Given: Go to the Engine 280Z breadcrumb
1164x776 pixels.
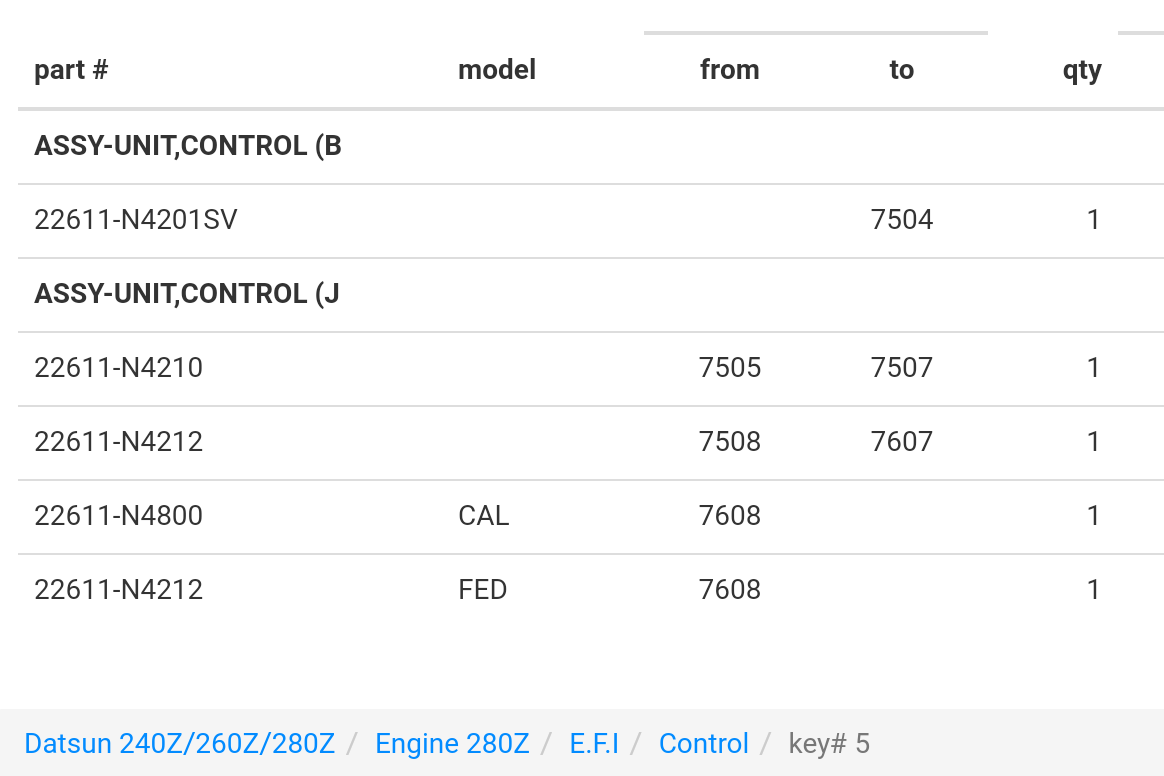Looking at the screenshot, I should [x=452, y=743].
